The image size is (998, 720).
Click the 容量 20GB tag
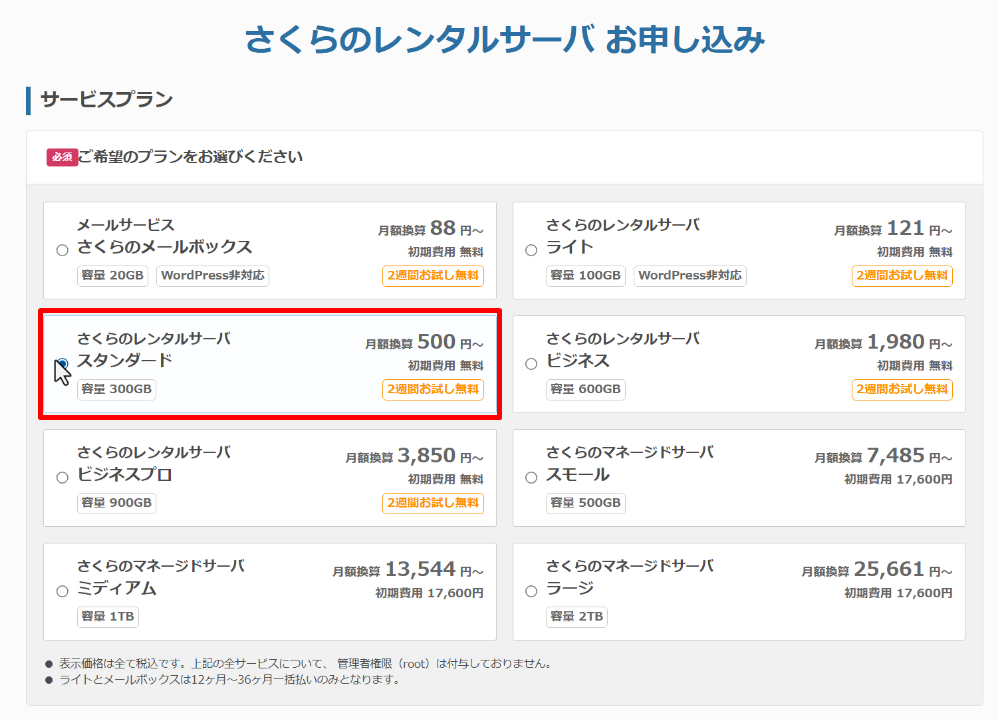coord(112,275)
